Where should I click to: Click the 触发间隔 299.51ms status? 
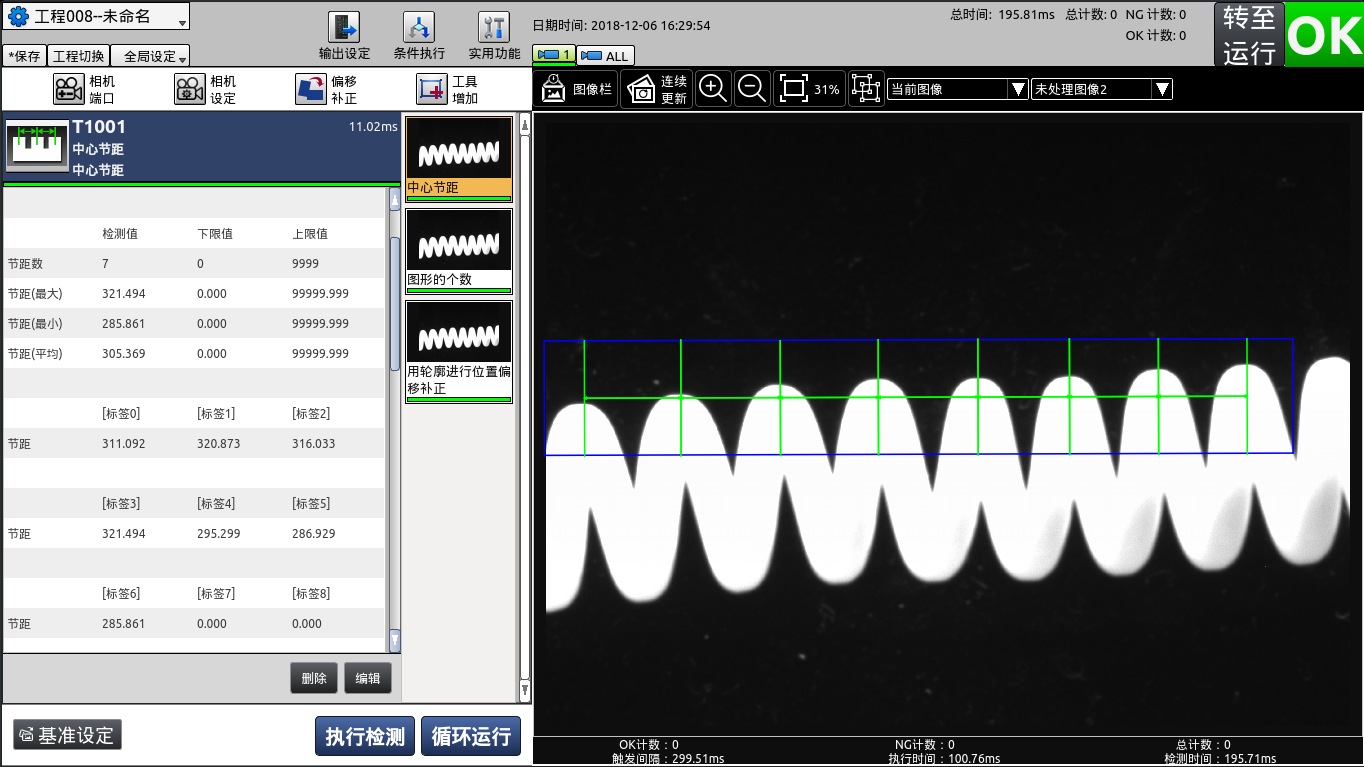click(x=668, y=759)
